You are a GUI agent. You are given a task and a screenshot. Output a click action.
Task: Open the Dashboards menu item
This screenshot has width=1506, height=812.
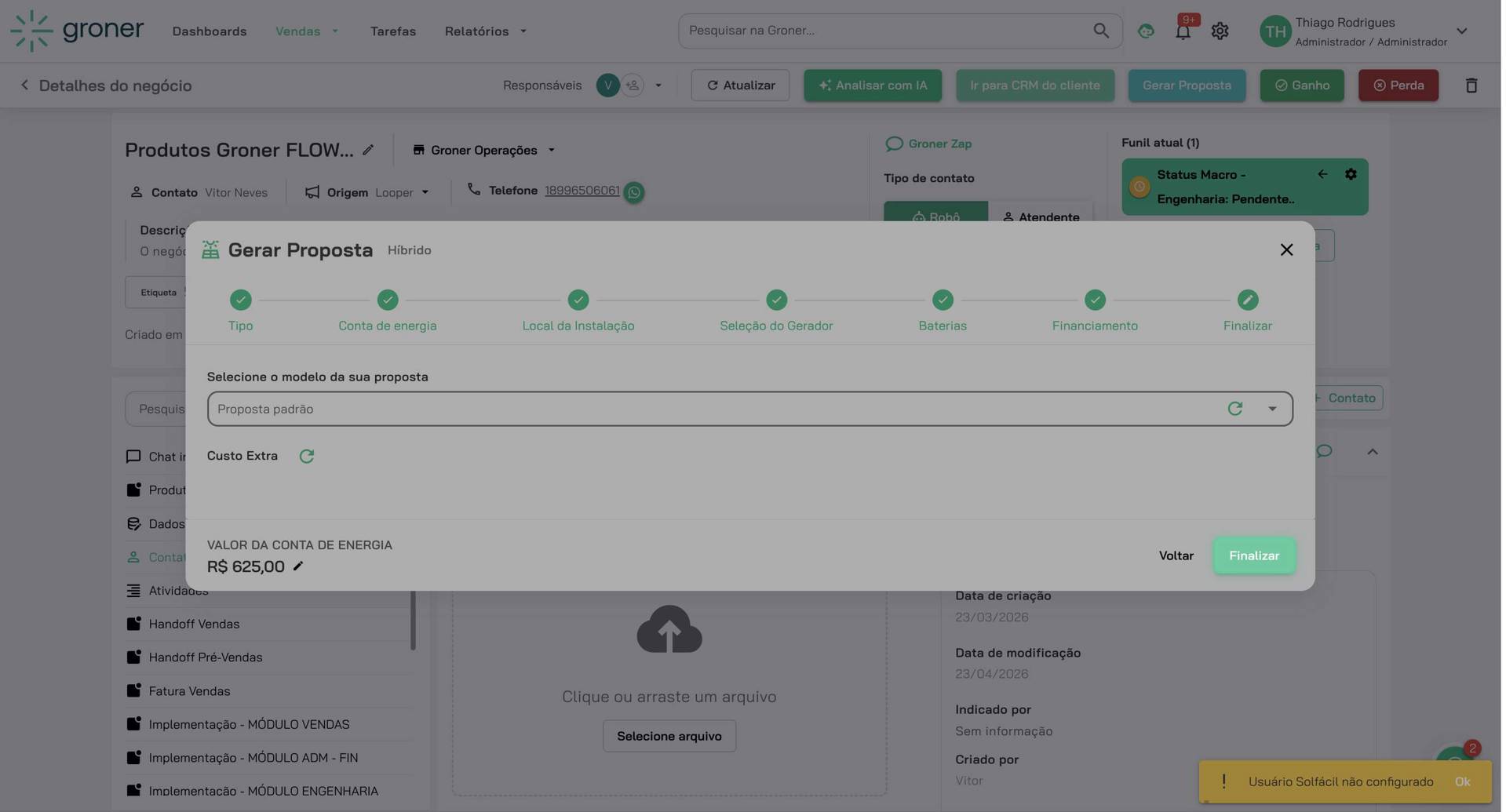pyautogui.click(x=210, y=31)
